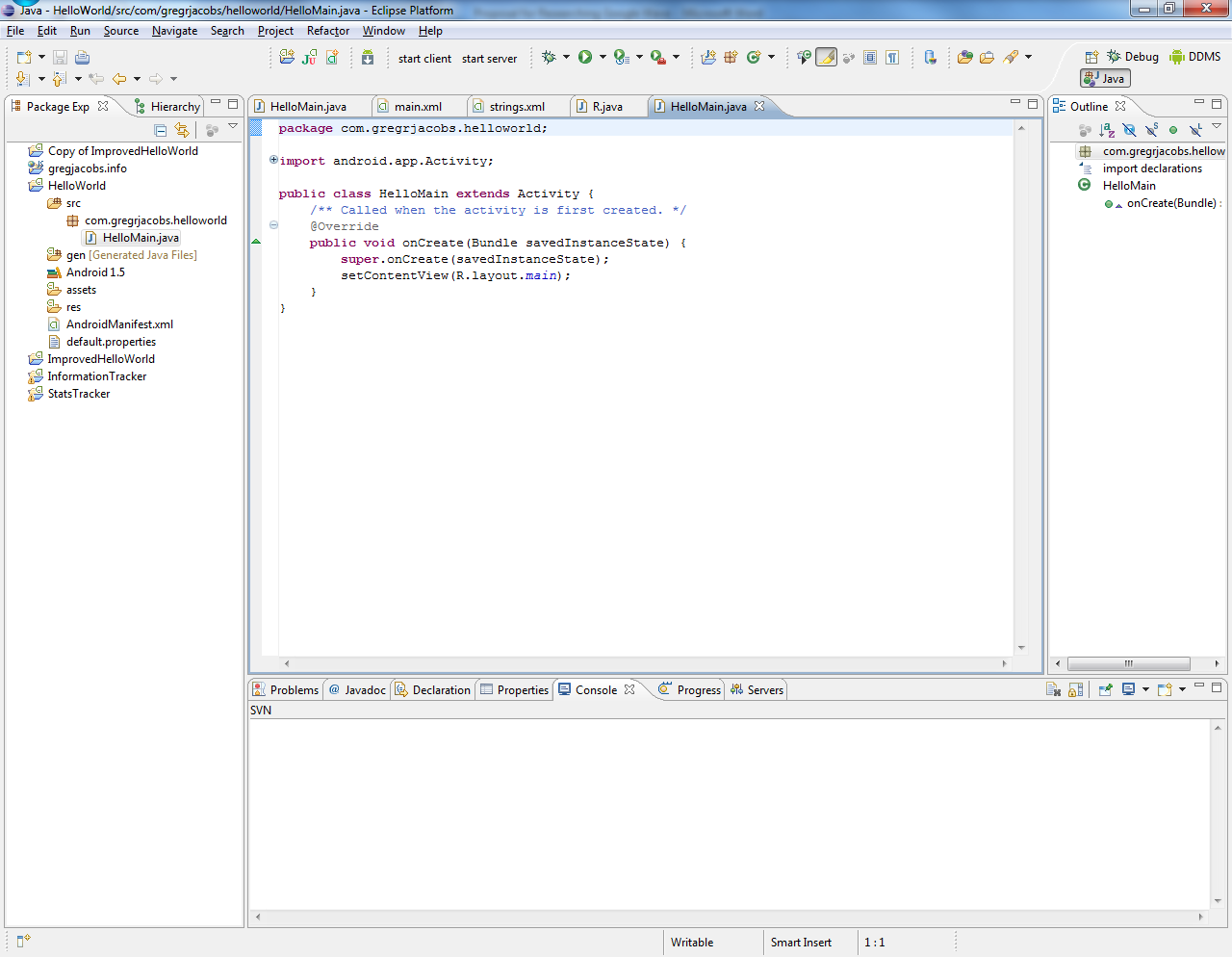Expand the folded import declarations
1232x957 pixels.
tap(274, 160)
